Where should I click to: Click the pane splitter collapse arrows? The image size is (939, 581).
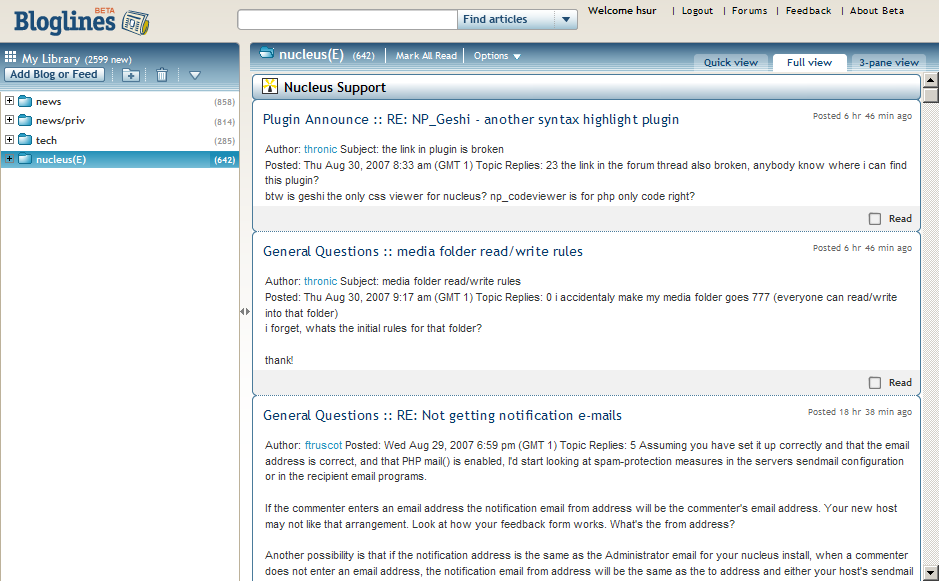[245, 312]
